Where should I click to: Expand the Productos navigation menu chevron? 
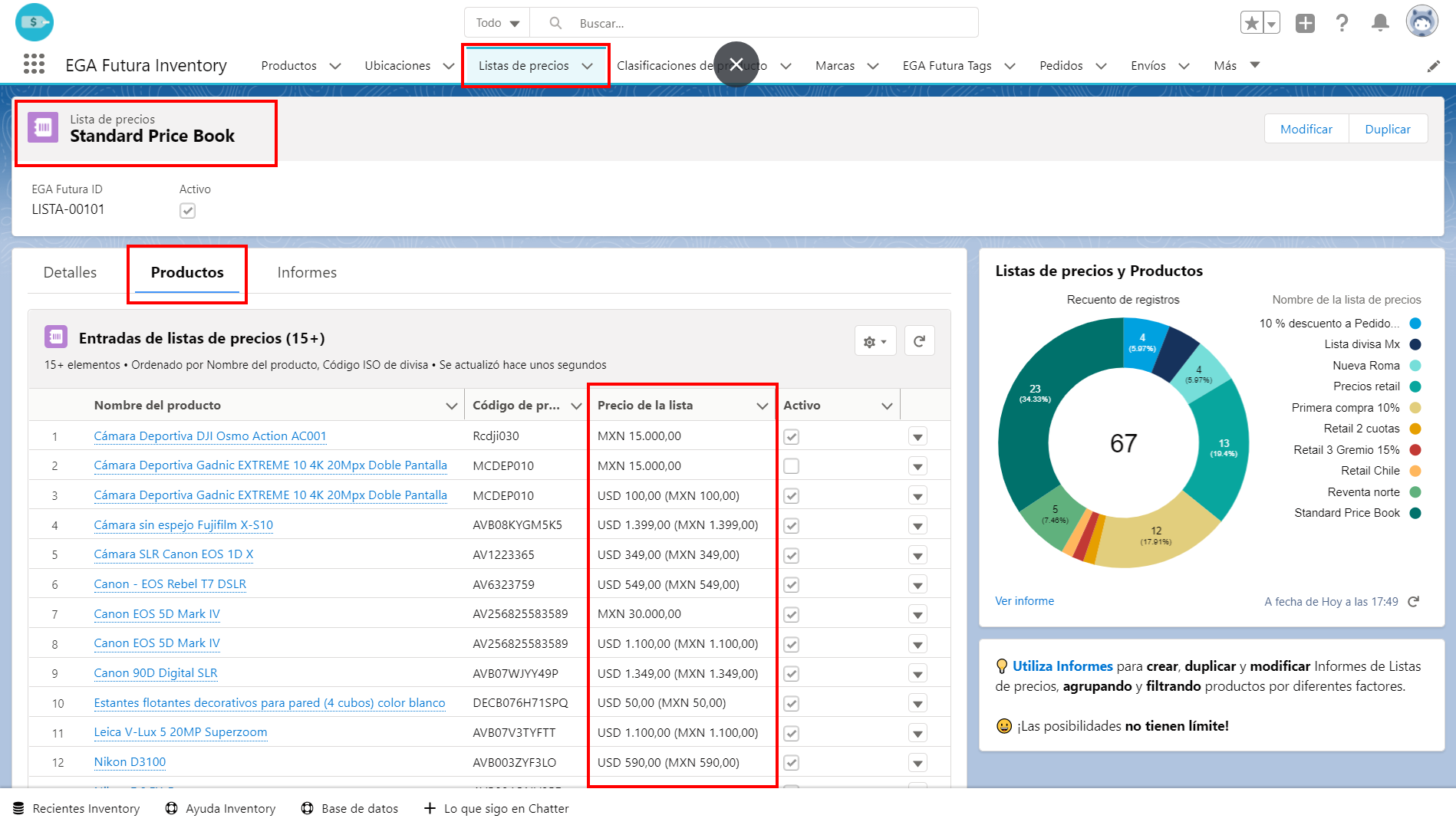coord(335,66)
